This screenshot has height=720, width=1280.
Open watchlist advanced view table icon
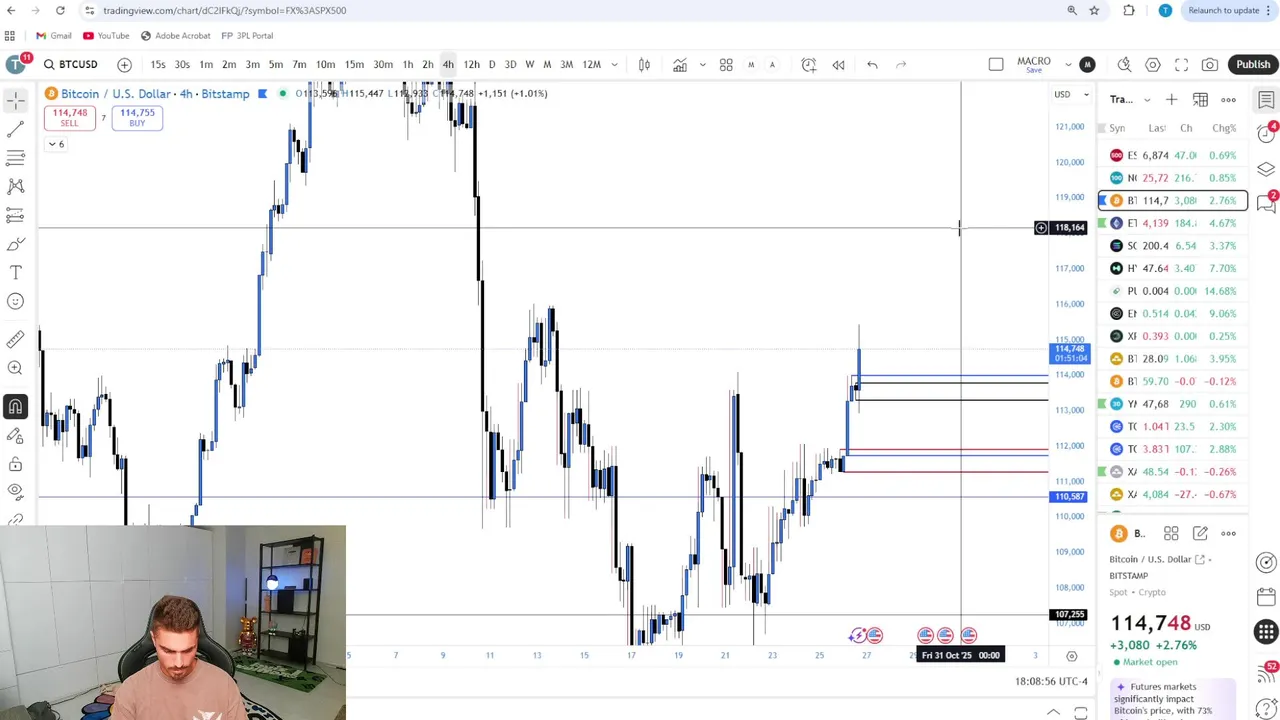point(1200,100)
